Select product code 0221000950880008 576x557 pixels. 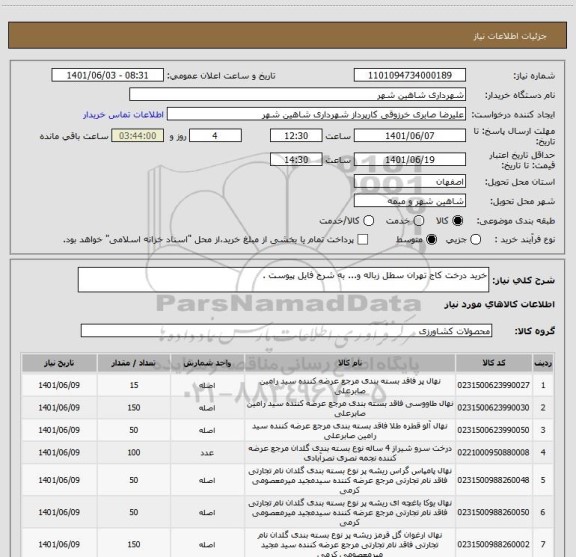tap(493, 452)
